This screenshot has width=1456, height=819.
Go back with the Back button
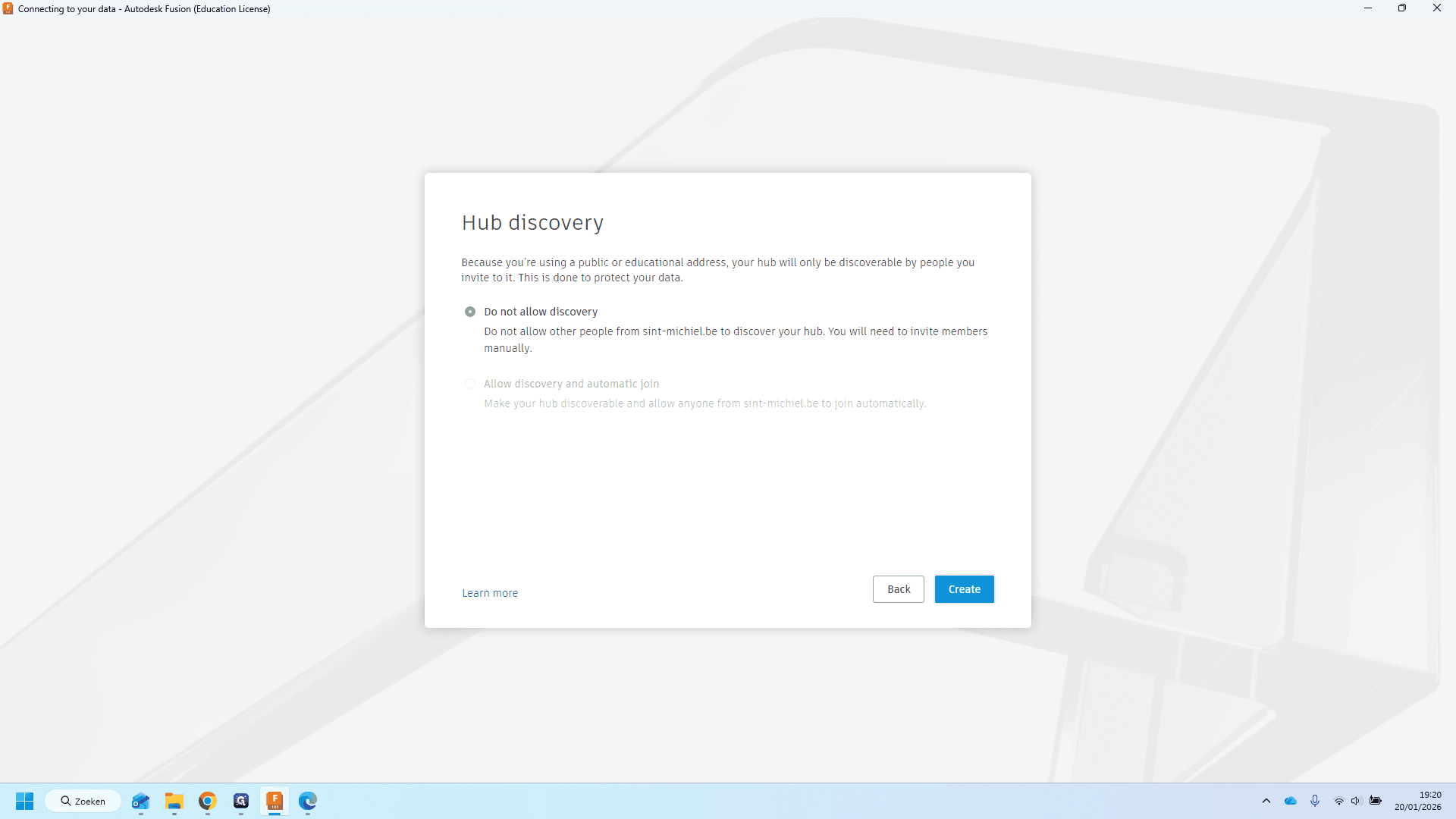tap(899, 589)
